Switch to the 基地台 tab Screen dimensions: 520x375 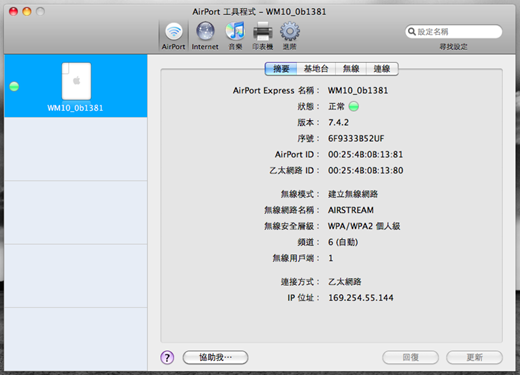[316, 69]
